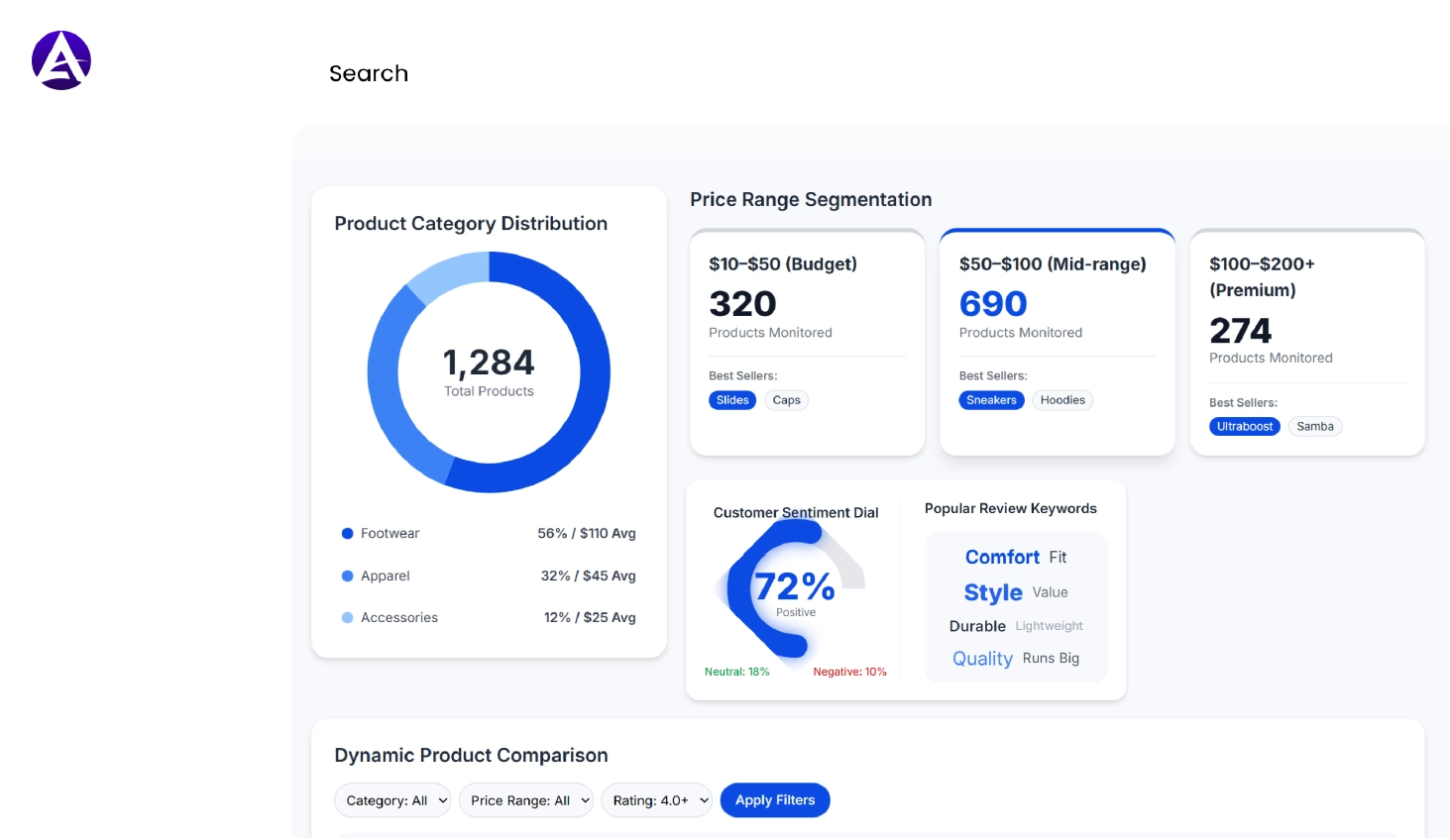Click the 72% sentiment dial
The height and width of the screenshot is (840, 1450).
tap(794, 587)
